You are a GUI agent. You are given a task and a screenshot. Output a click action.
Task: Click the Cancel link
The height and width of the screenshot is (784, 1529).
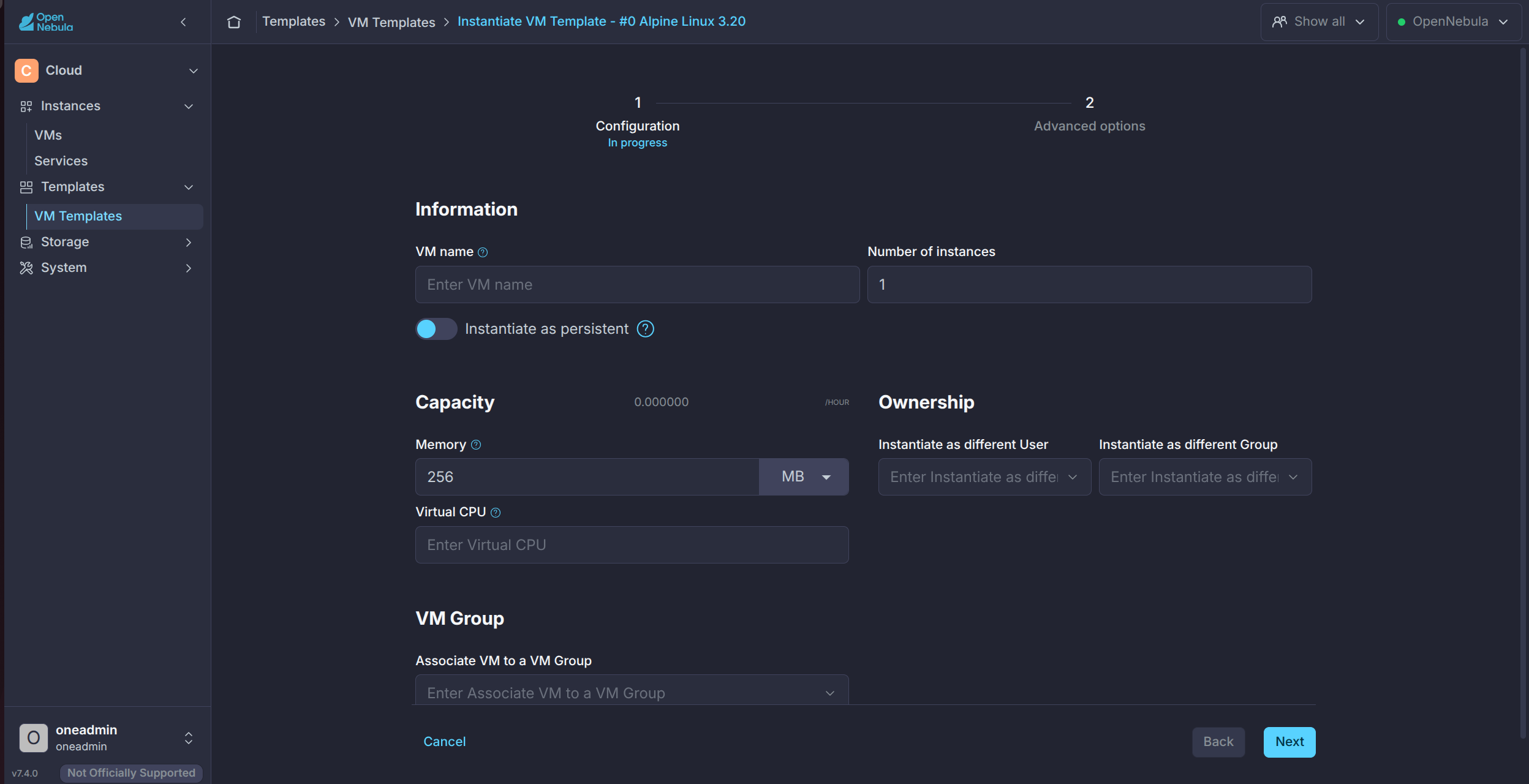click(444, 742)
